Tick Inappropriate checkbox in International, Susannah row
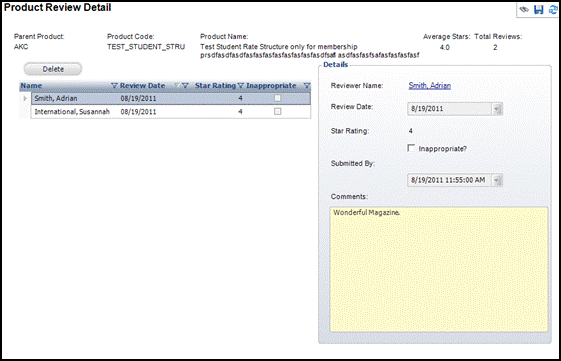Screen dimensions: 561x361 tap(277, 112)
